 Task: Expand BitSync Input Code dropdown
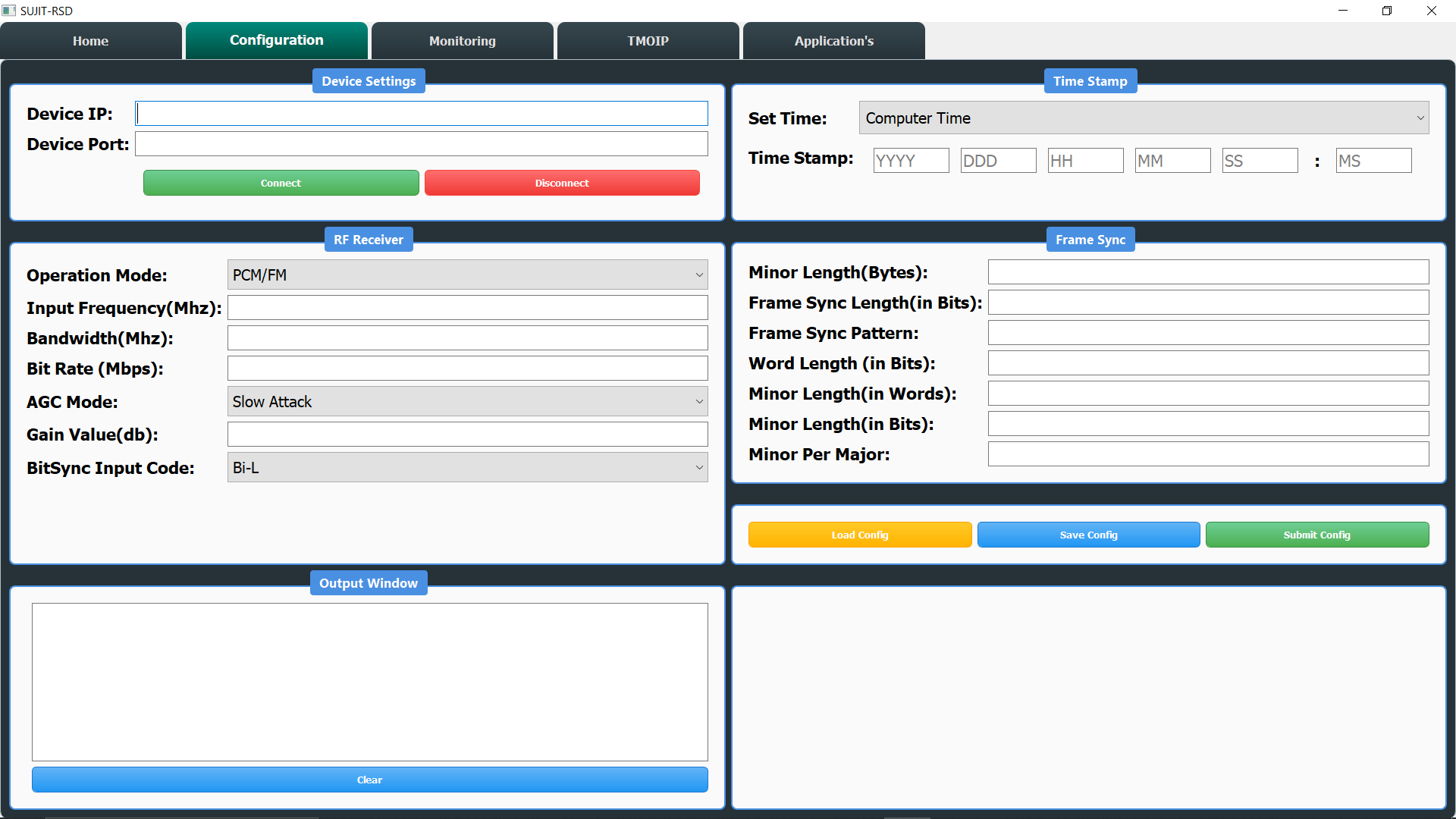[467, 468]
